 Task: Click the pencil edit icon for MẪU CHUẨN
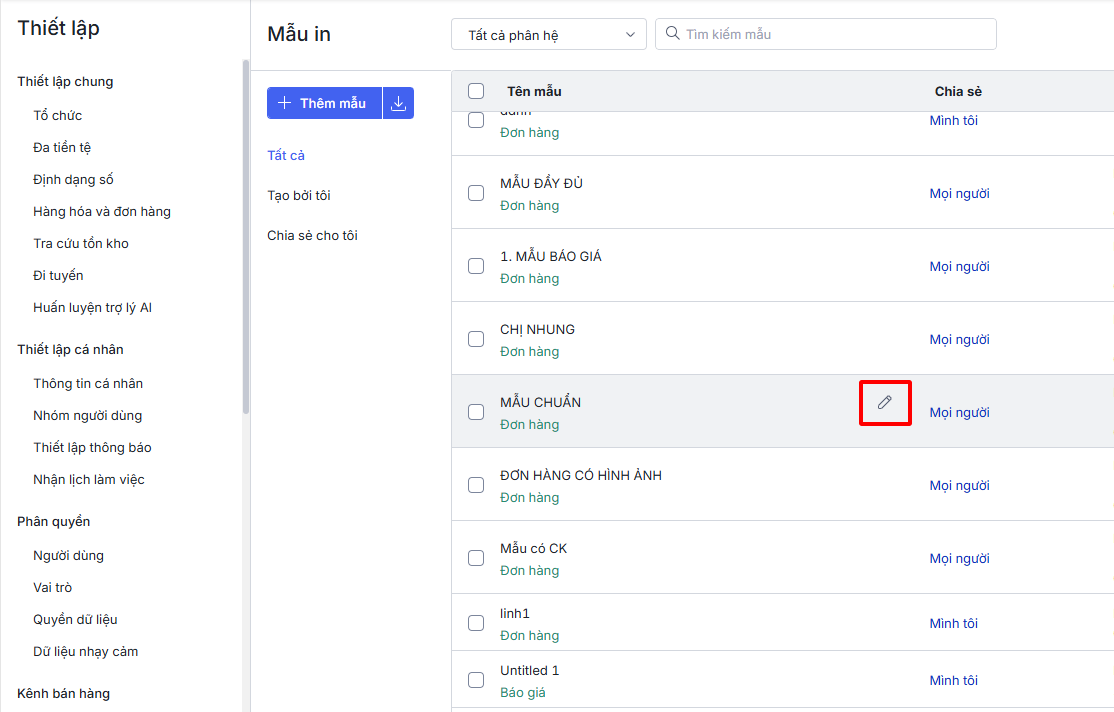[x=884, y=402]
